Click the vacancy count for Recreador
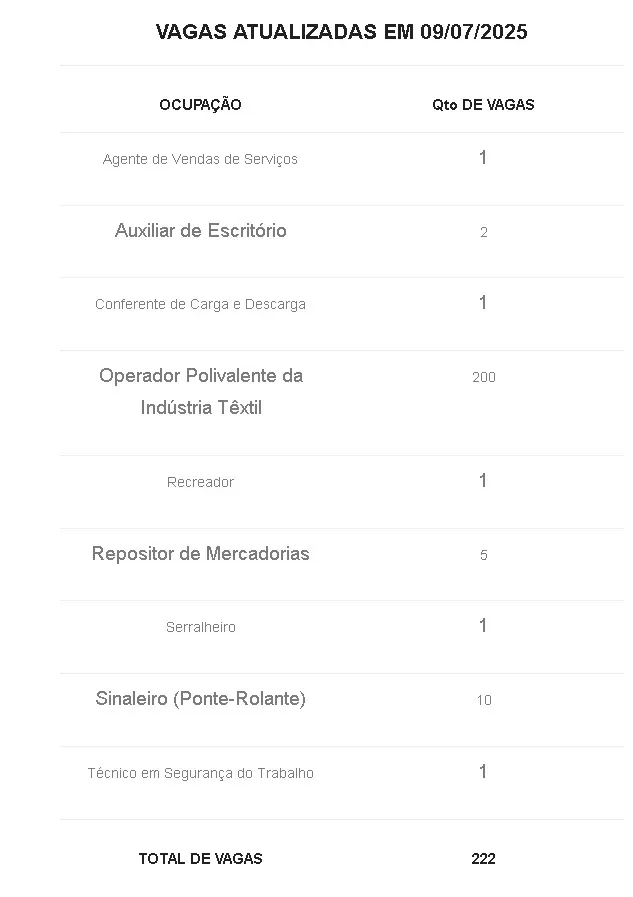 [x=483, y=481]
